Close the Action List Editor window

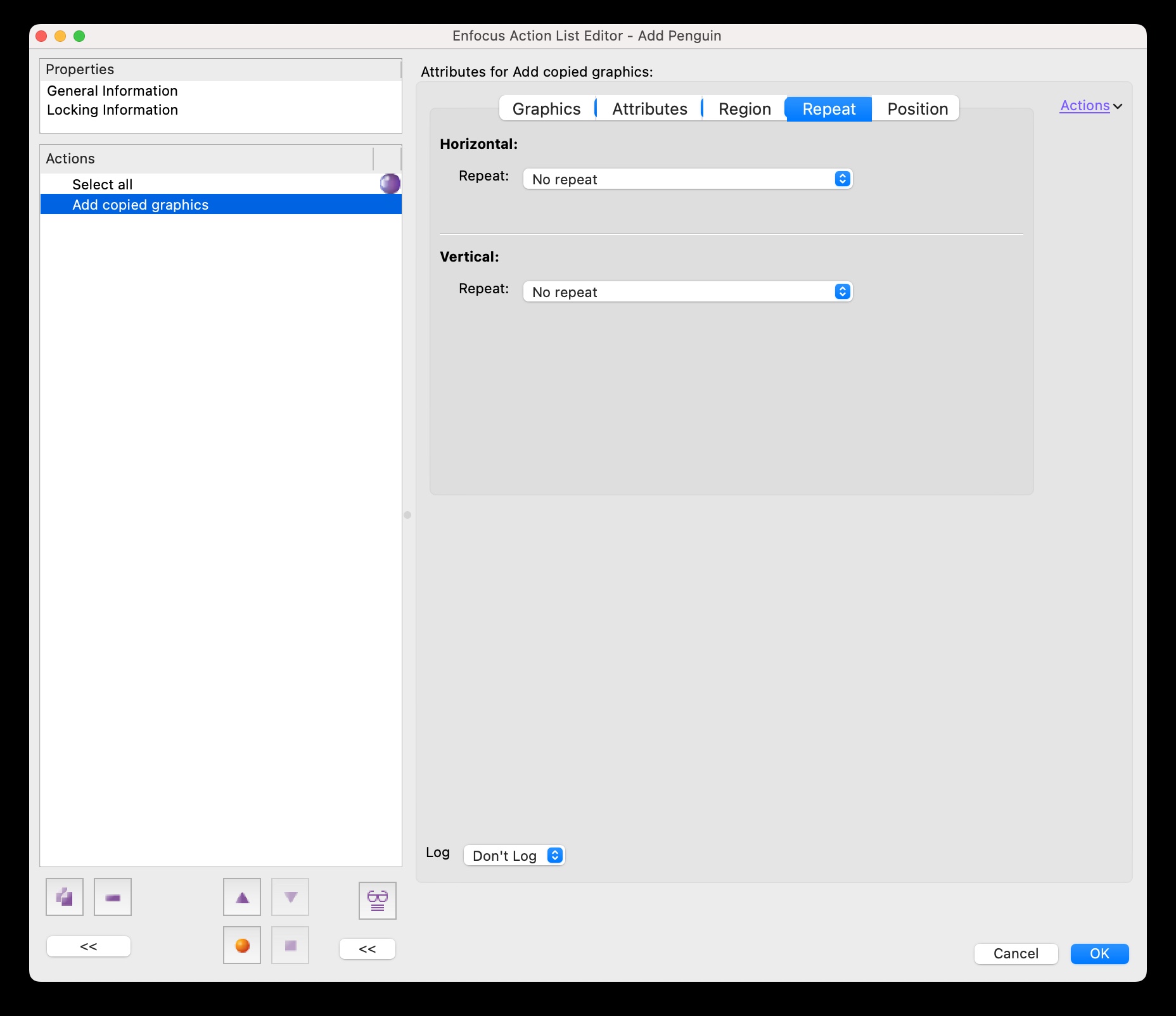(x=42, y=36)
